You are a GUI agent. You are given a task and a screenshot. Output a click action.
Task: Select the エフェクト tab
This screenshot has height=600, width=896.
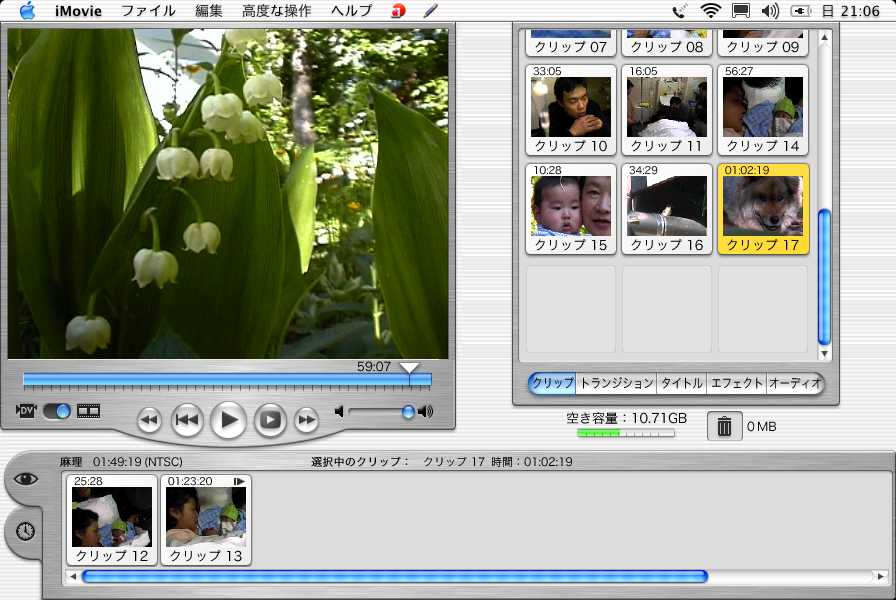(x=737, y=383)
